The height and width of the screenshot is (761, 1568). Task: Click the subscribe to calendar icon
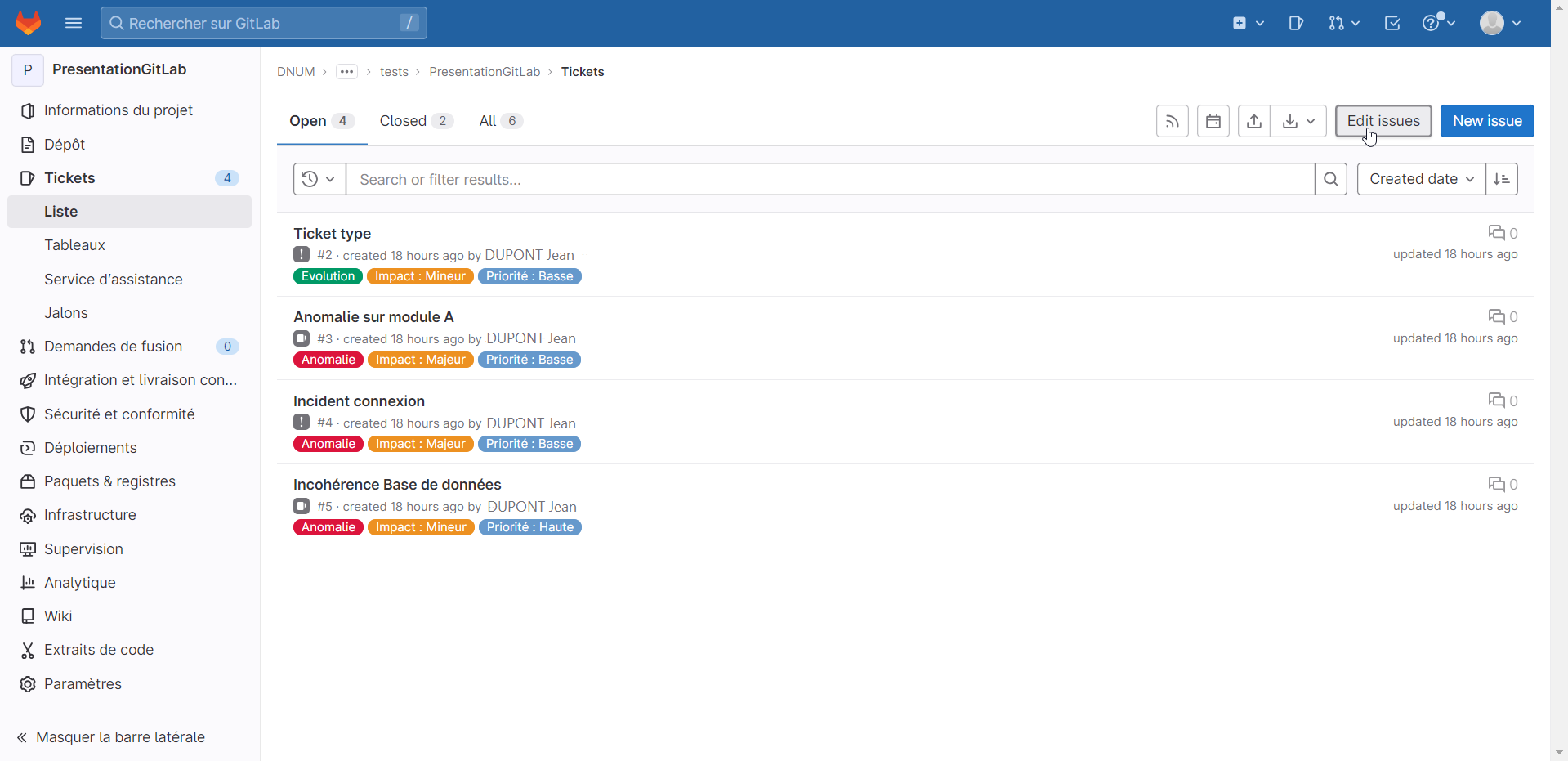1213,121
